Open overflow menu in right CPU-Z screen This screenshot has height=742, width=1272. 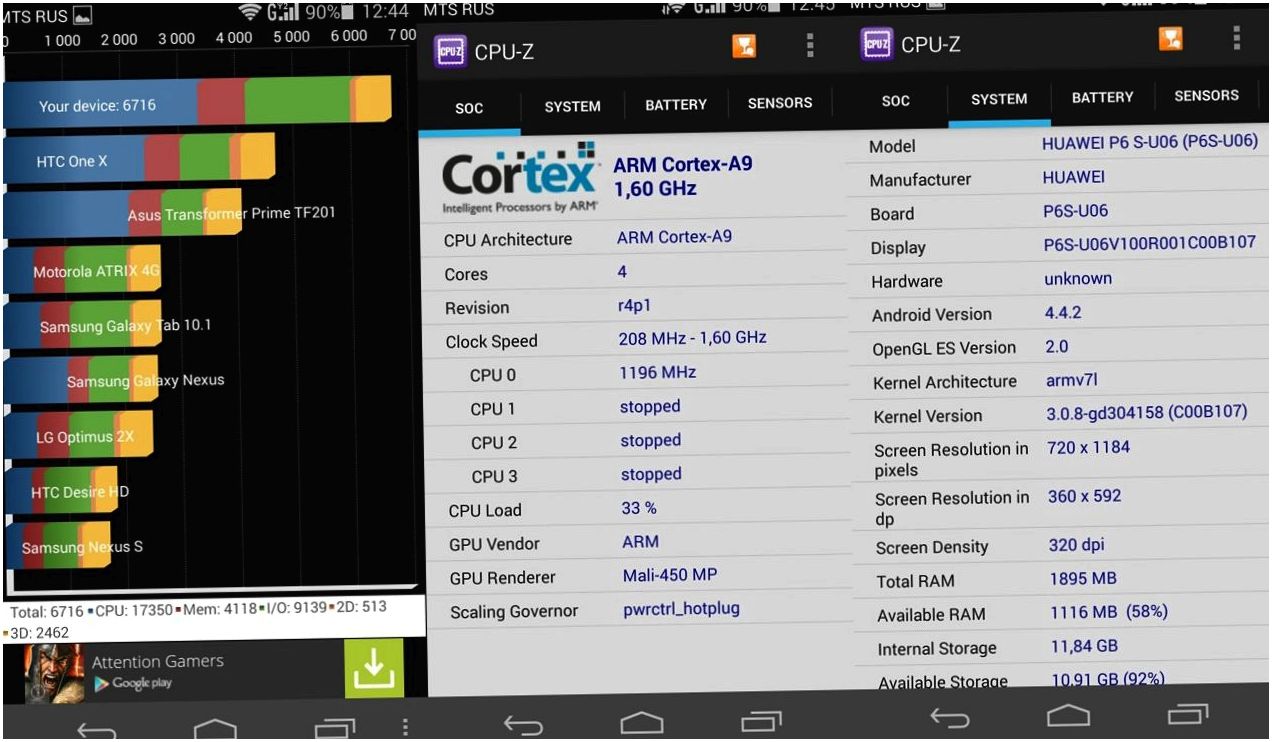(x=1237, y=38)
